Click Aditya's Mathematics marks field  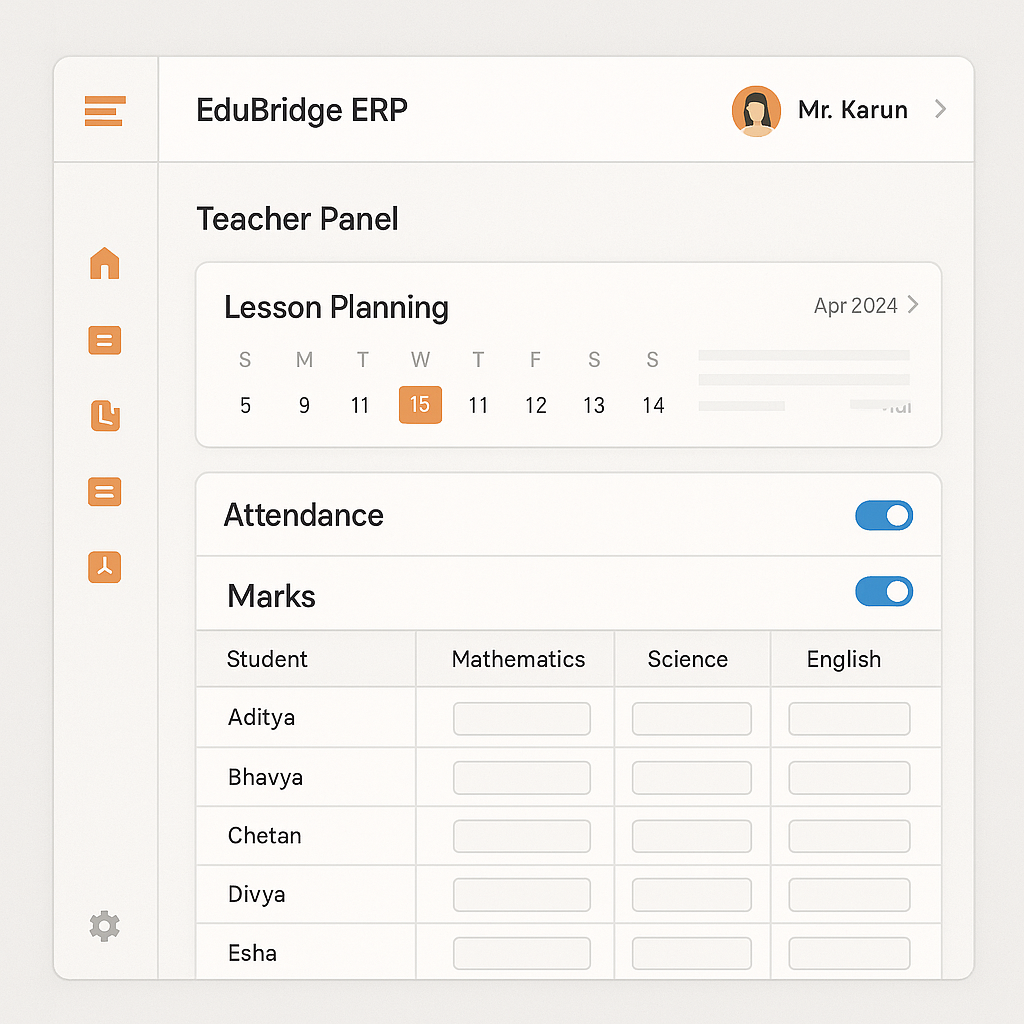pyautogui.click(x=522, y=718)
